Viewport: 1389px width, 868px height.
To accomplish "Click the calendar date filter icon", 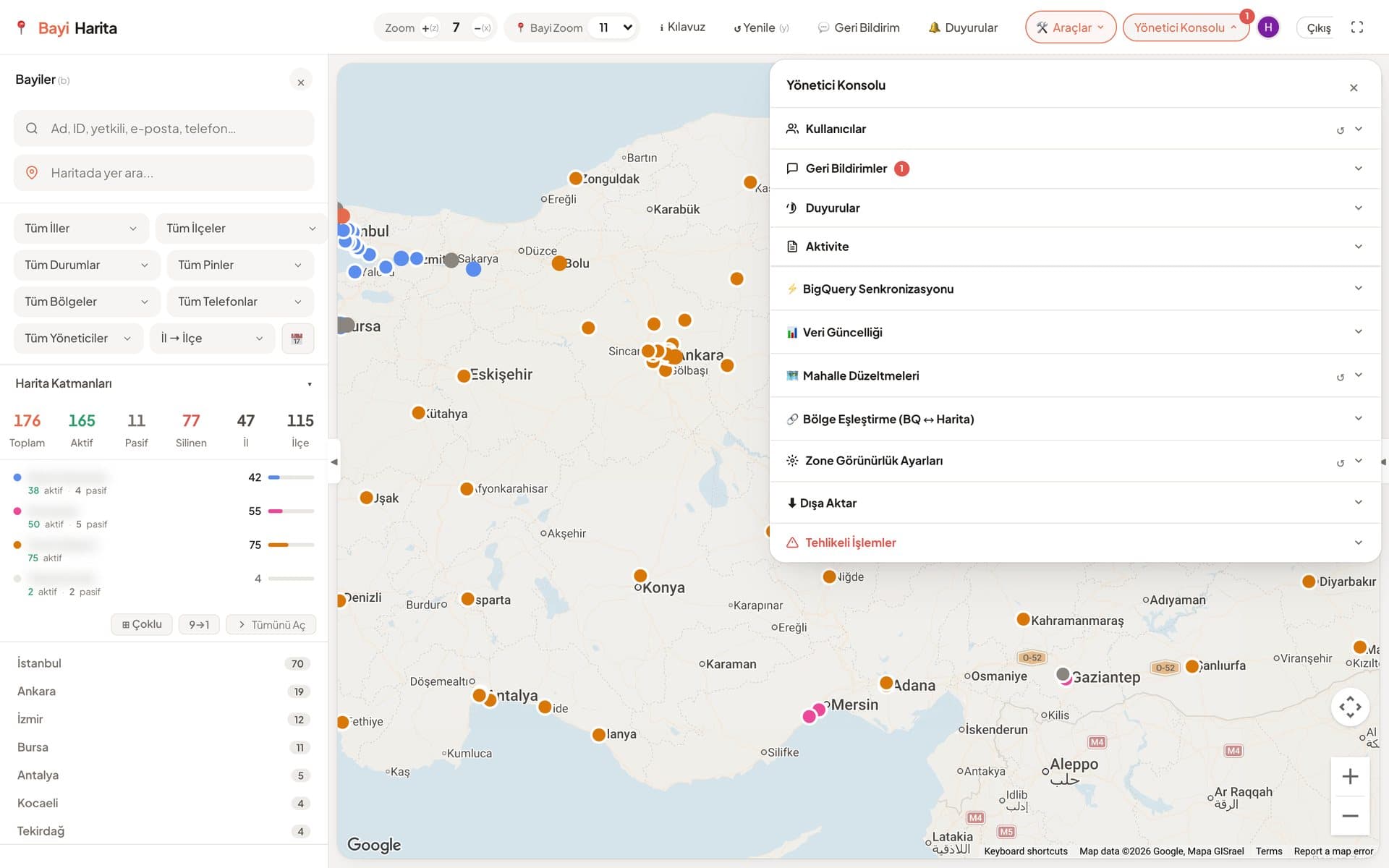I will point(297,339).
